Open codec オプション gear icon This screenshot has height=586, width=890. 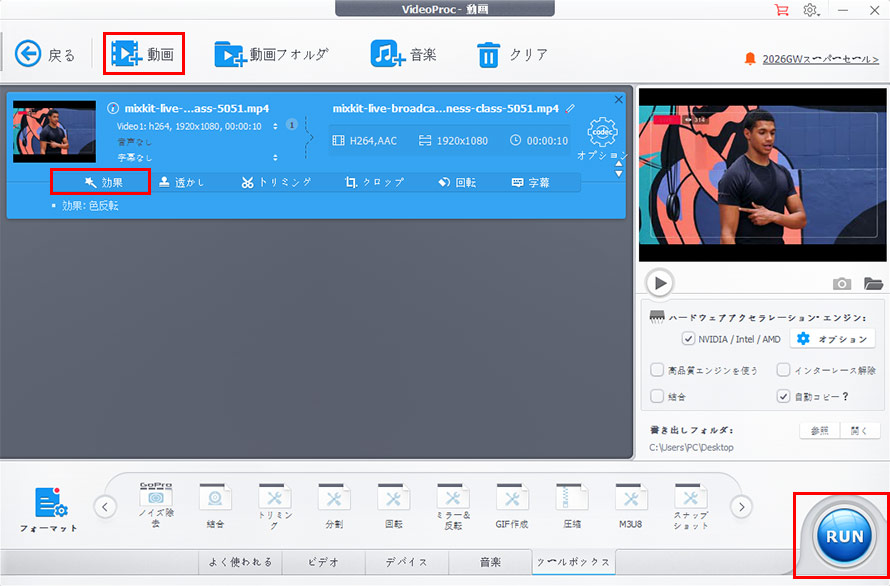[602, 132]
